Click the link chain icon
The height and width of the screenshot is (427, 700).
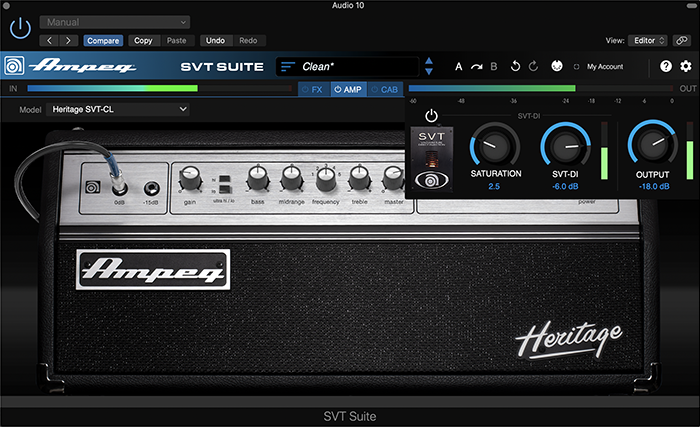[x=681, y=41]
